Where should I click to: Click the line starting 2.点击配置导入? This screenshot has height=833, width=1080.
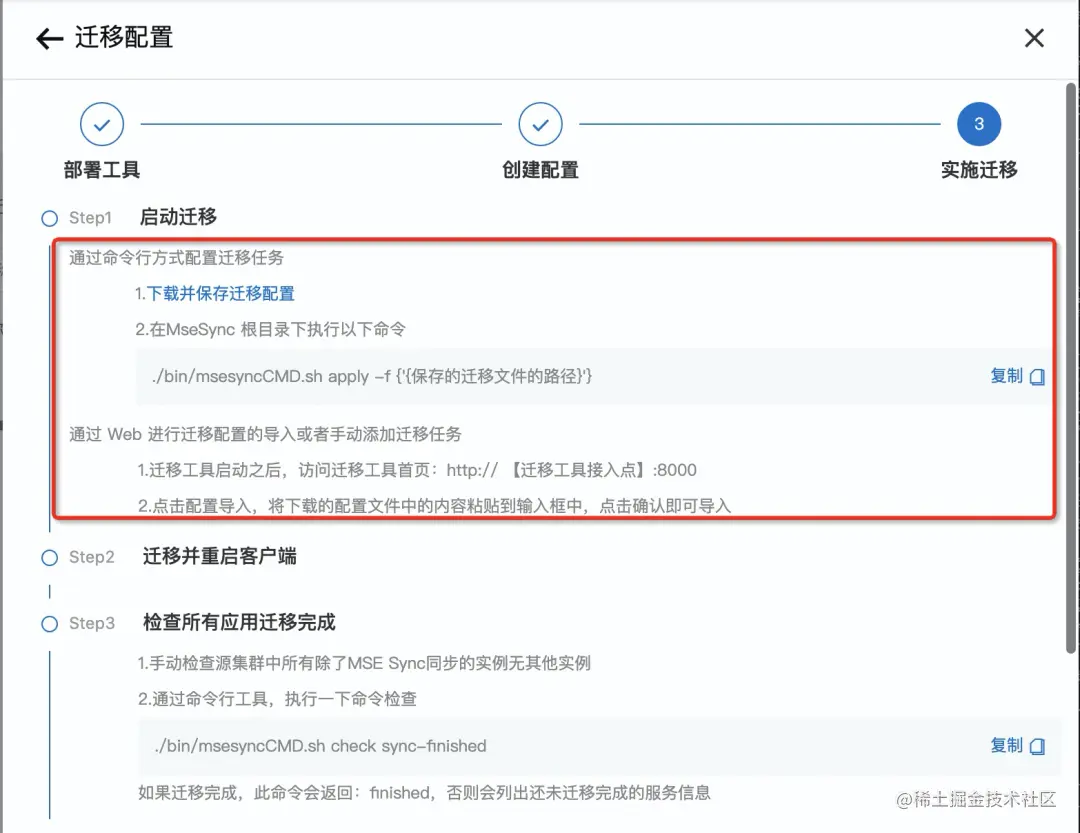click(x=434, y=506)
